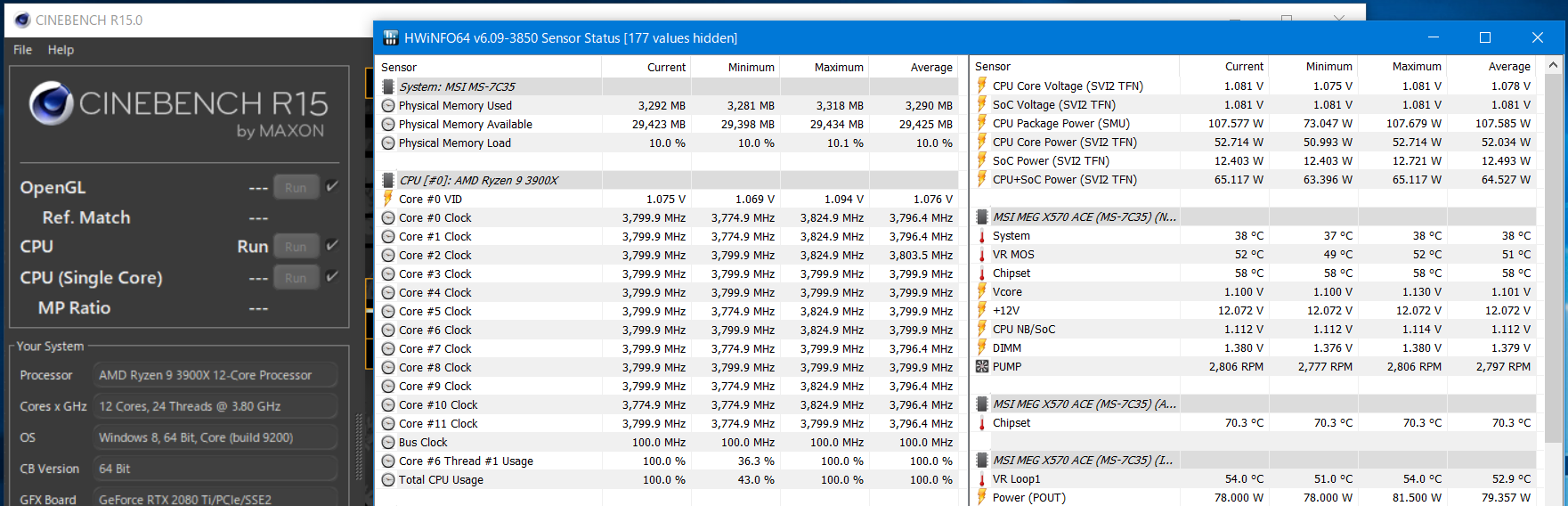The width and height of the screenshot is (1568, 506).
Task: Click the 2,806 RPM current pump value
Action: 1236,366
